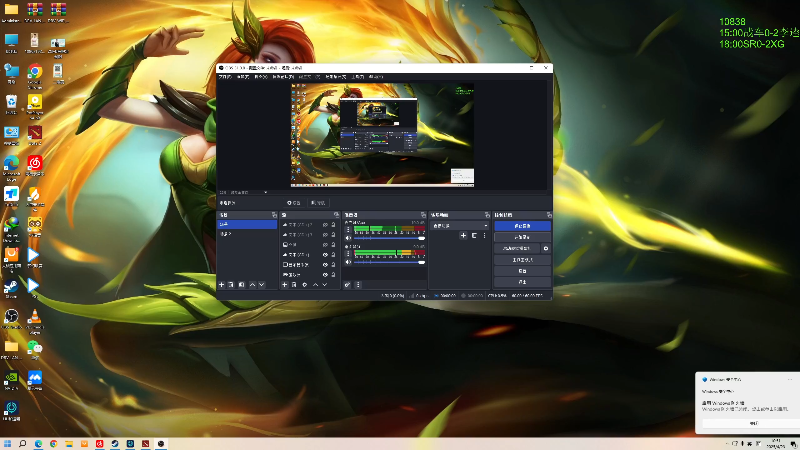Move scene up with Scenes panel up arrow

252,285
